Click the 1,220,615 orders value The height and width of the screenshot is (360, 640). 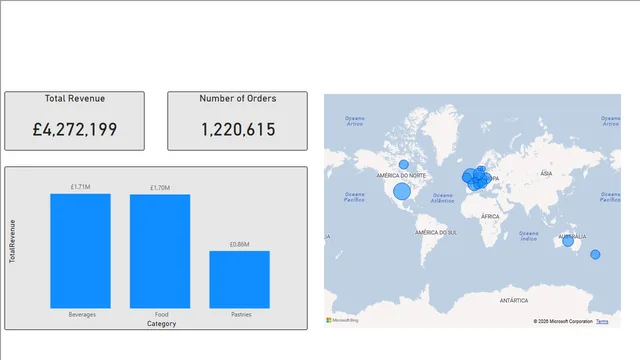pyautogui.click(x=238, y=129)
